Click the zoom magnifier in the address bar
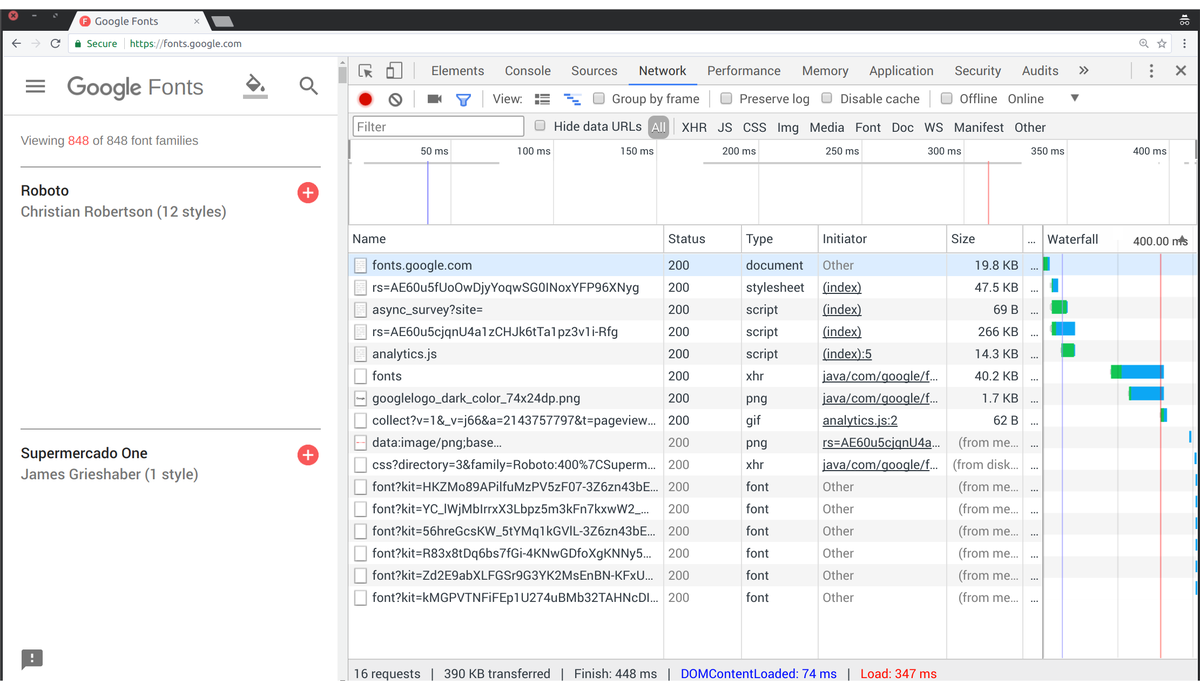1200x690 pixels. (x=1144, y=44)
